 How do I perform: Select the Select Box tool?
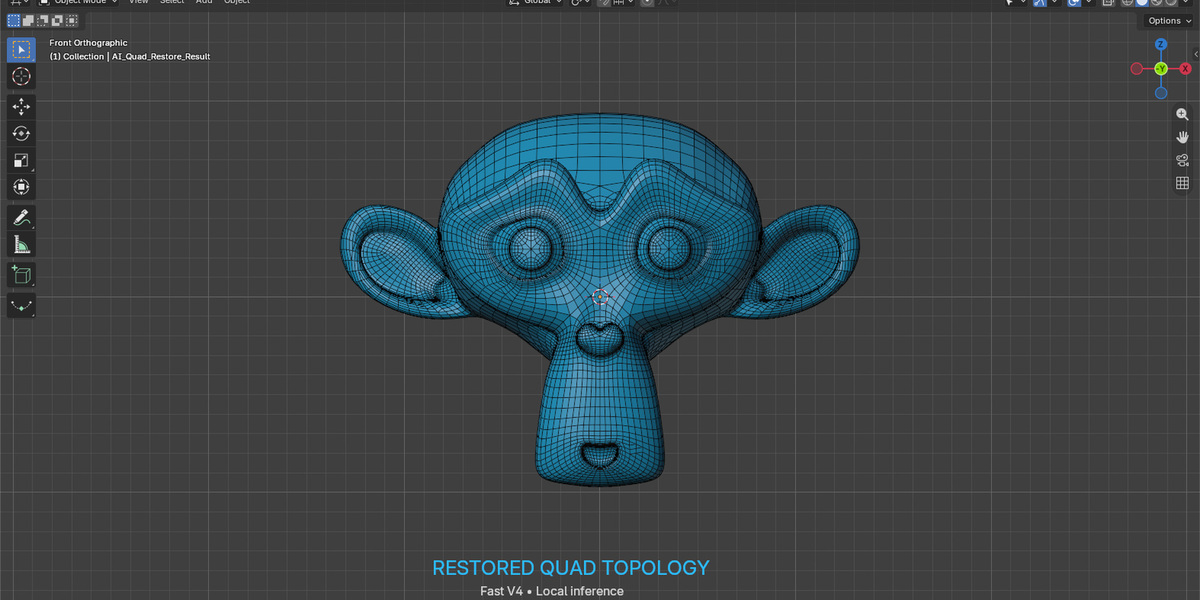[x=21, y=49]
